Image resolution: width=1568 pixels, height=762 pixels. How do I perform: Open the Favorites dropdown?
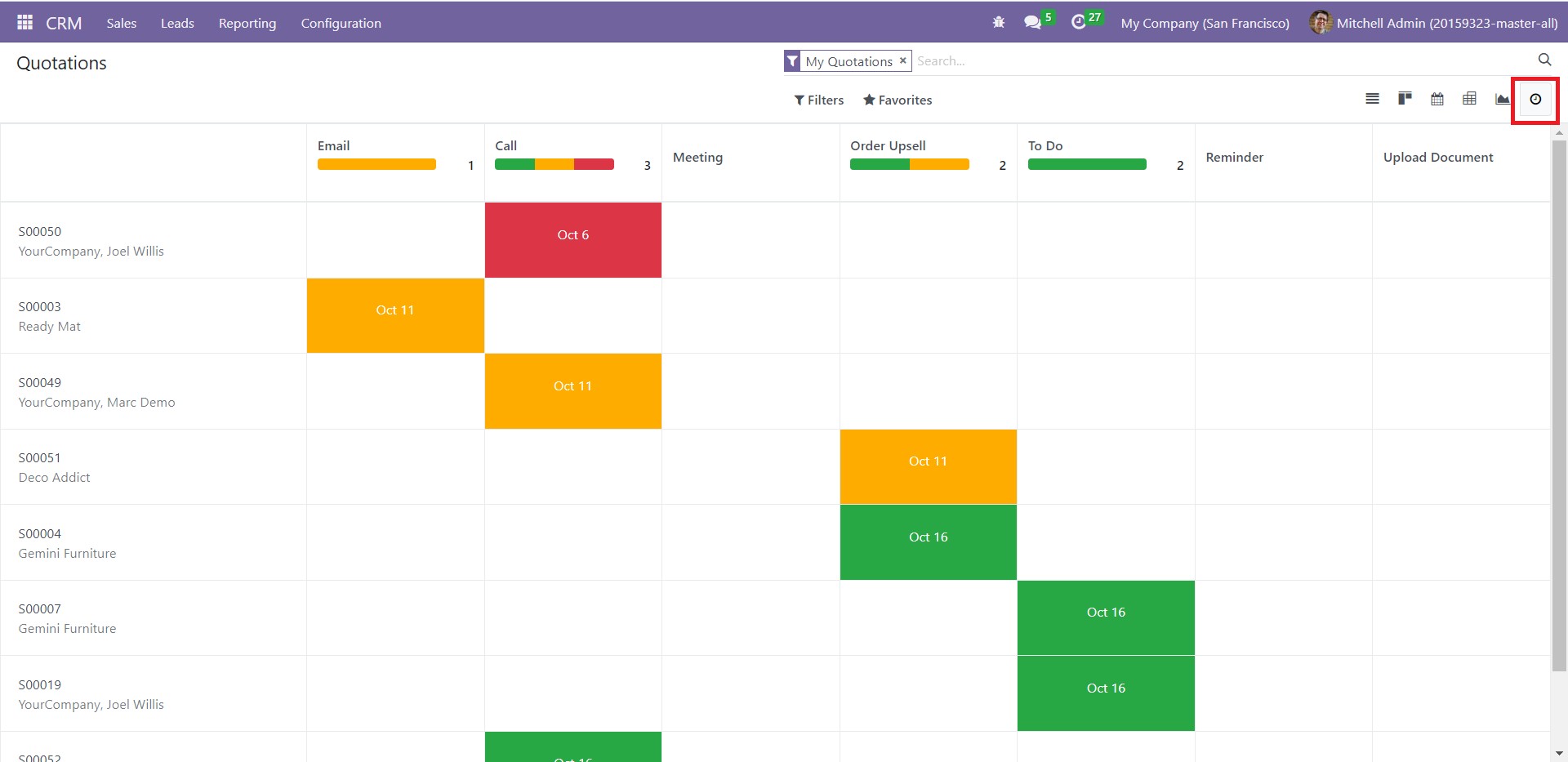898,100
